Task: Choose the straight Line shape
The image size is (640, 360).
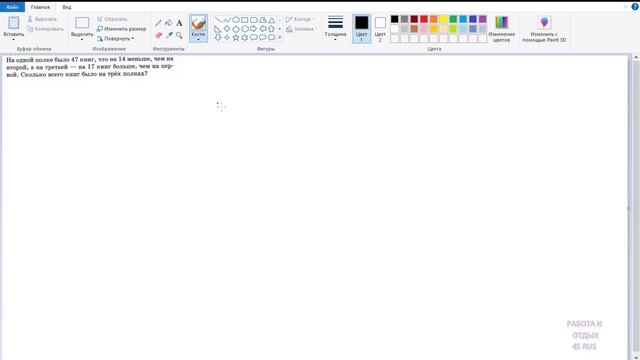Action: 218,20
